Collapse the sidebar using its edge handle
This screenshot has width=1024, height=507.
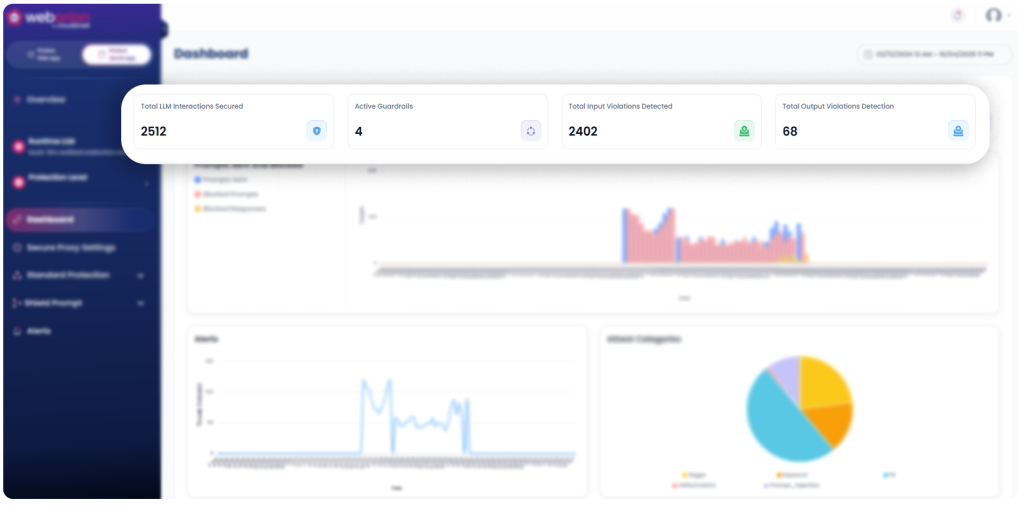tap(163, 29)
